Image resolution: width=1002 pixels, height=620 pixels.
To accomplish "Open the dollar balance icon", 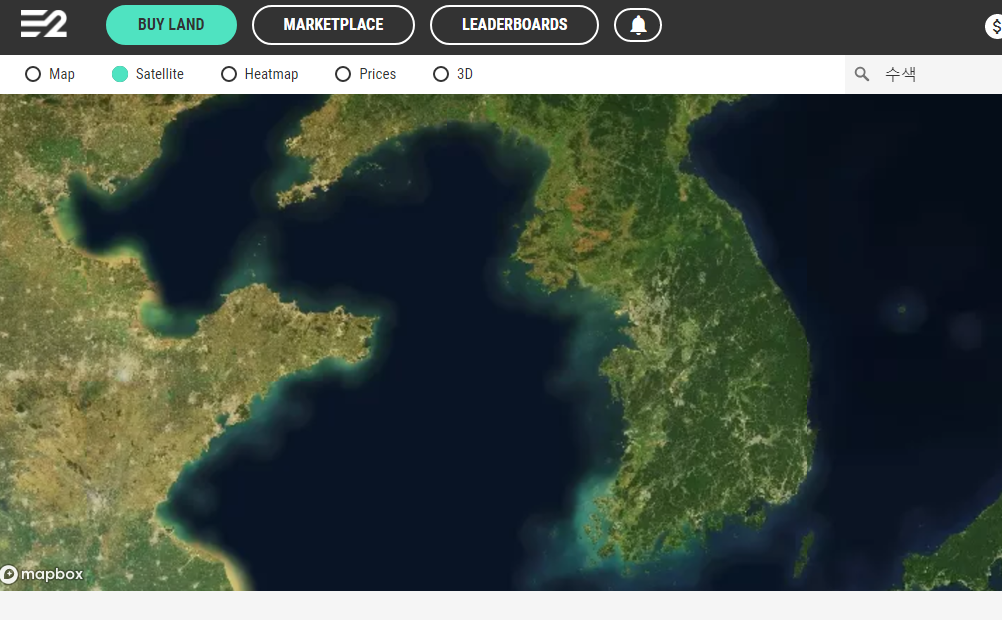I will (x=994, y=26).
